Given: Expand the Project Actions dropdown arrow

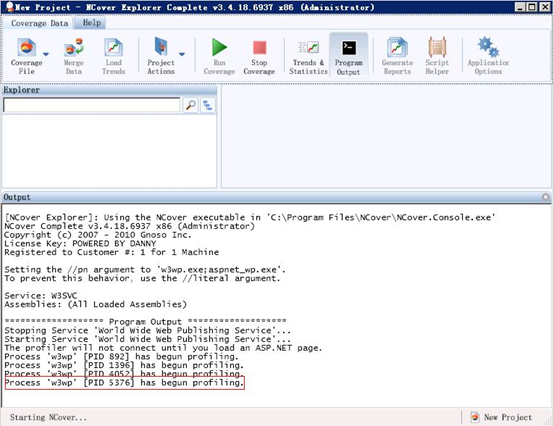Looking at the screenshot, I should pyautogui.click(x=182, y=54).
